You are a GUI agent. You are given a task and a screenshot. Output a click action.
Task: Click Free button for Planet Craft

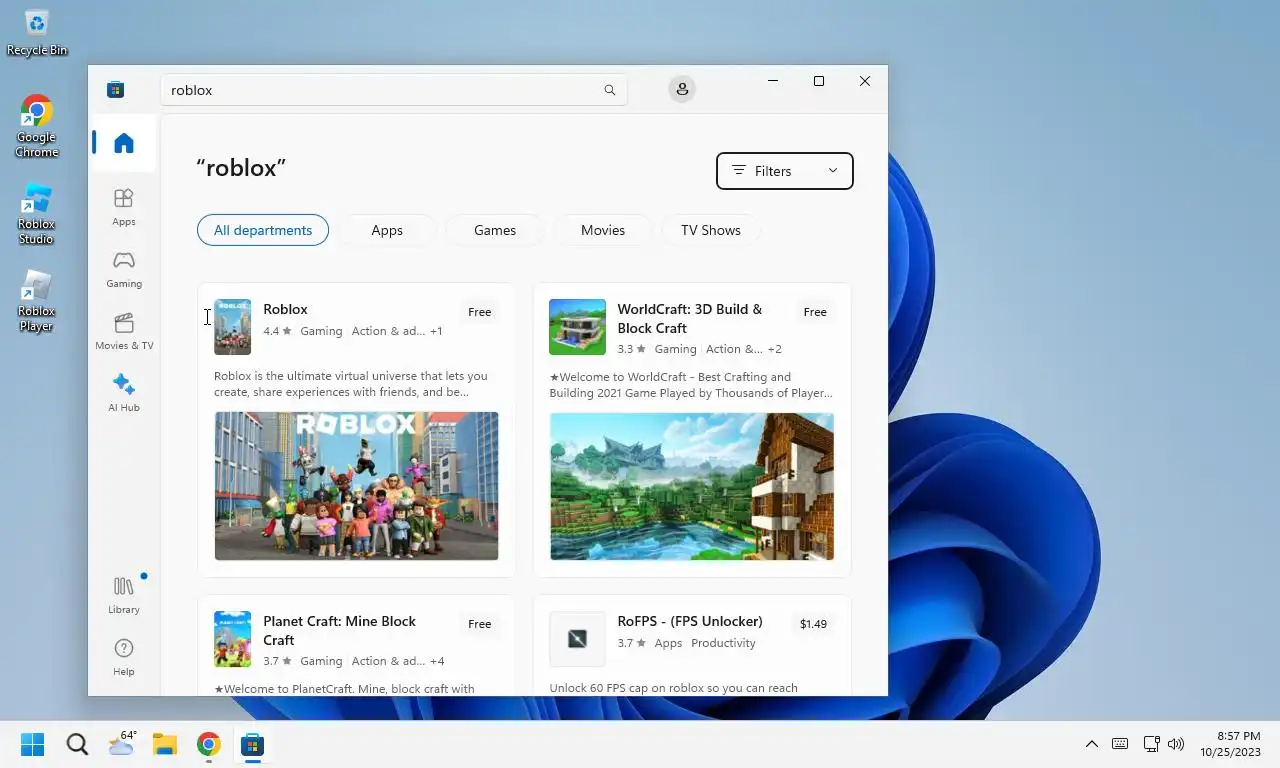tap(480, 624)
